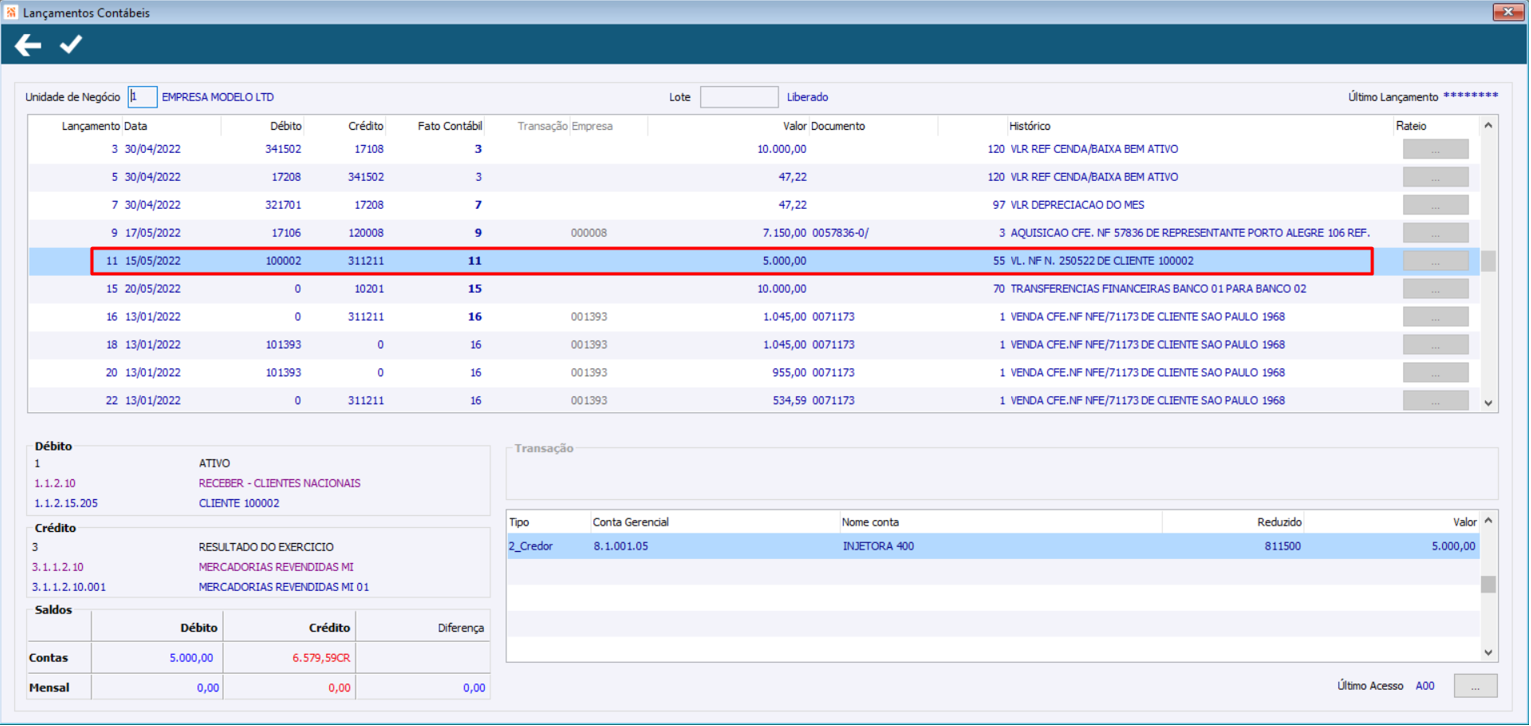Viewport: 1531px width, 726px height.
Task: Open Rateio button for entry 9
Action: pyautogui.click(x=1435, y=234)
